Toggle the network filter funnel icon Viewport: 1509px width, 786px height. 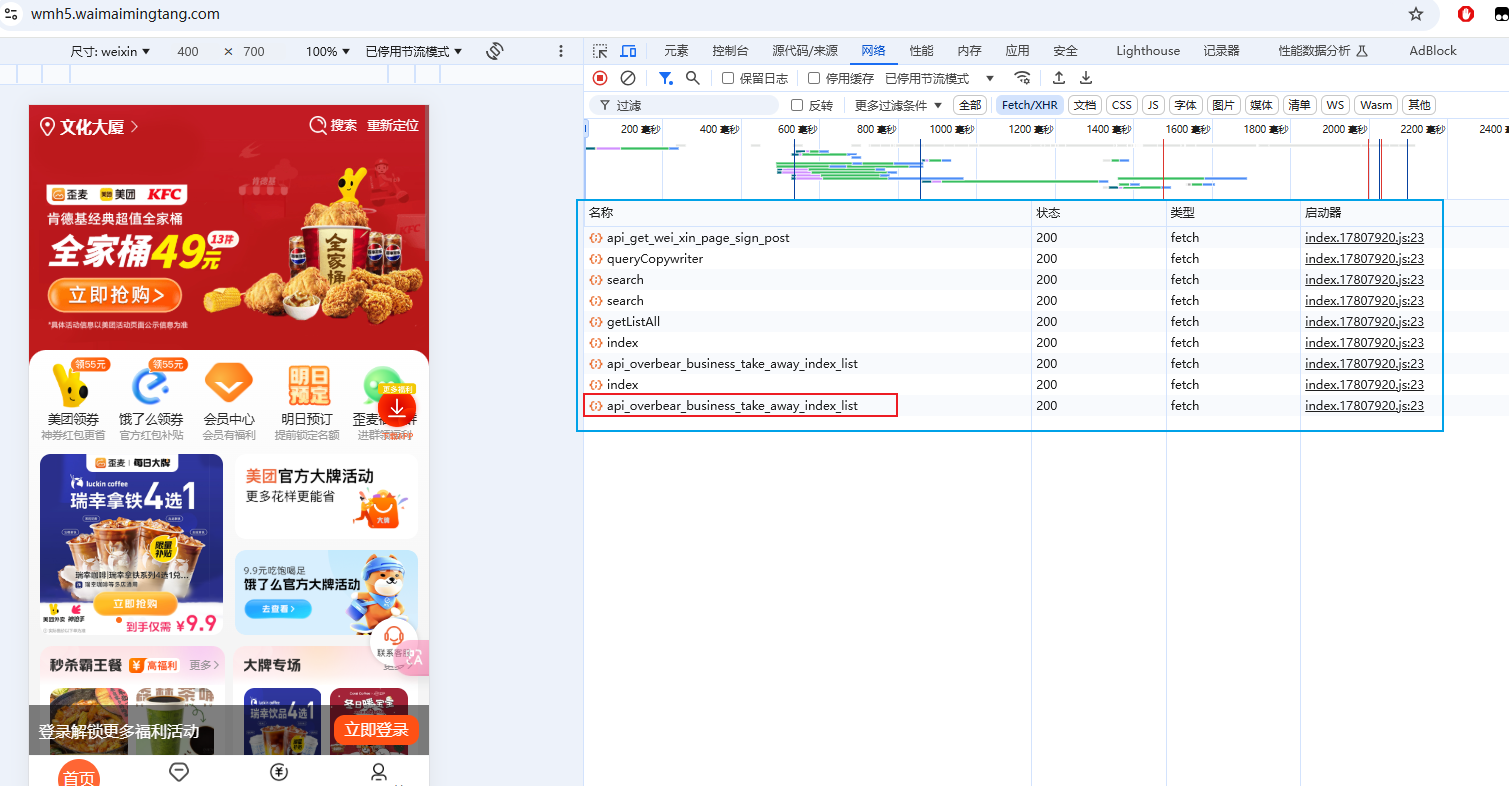[666, 78]
